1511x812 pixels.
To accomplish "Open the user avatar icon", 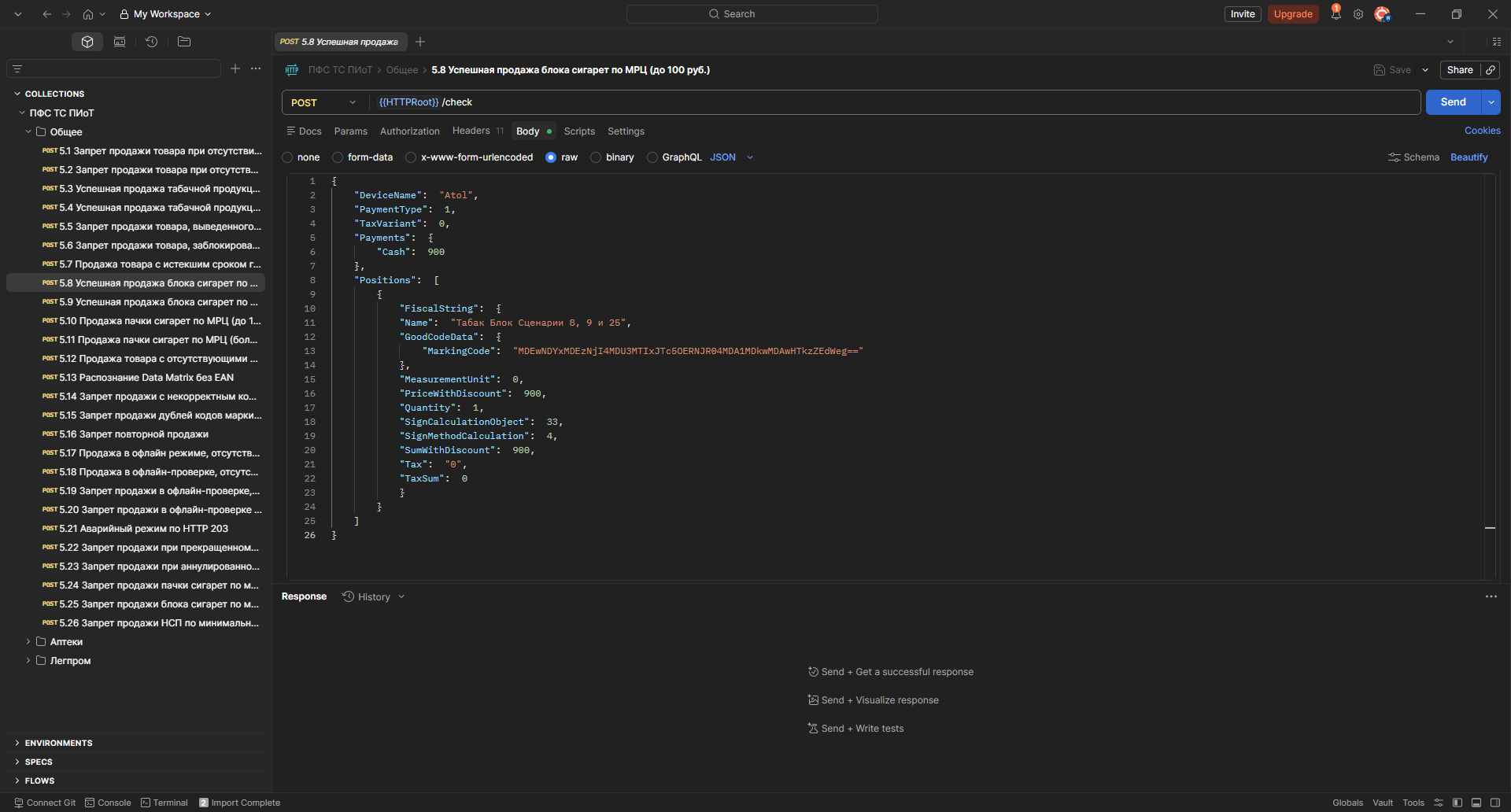I will pos(1382,14).
